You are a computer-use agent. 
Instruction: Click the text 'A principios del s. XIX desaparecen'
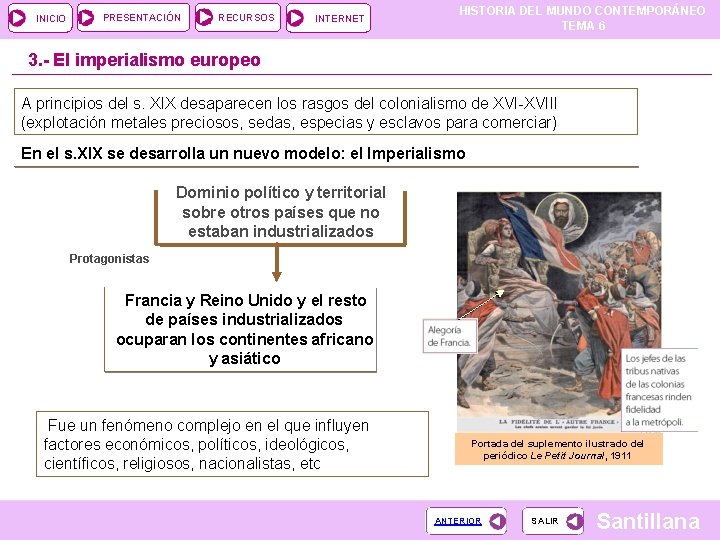[x=326, y=112]
